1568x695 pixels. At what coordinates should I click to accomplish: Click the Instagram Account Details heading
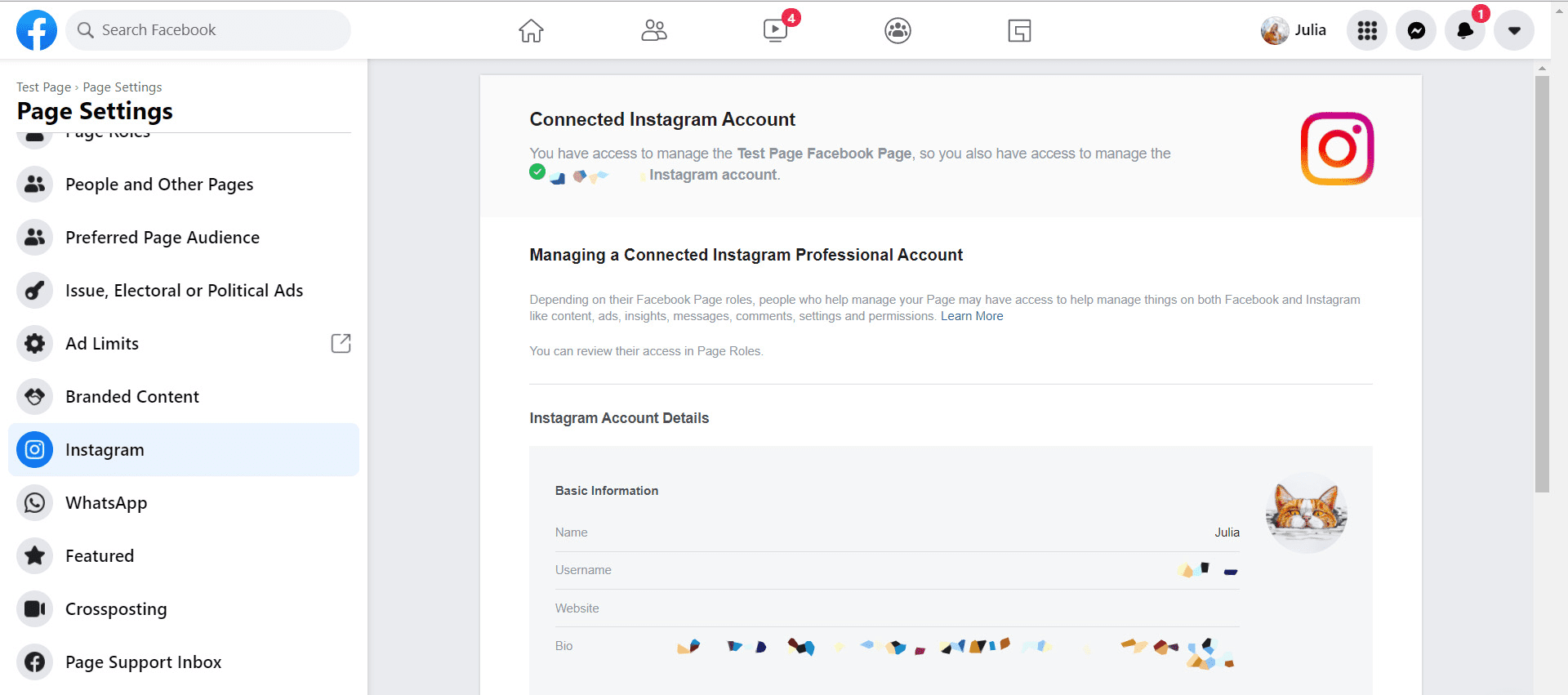[x=619, y=418]
